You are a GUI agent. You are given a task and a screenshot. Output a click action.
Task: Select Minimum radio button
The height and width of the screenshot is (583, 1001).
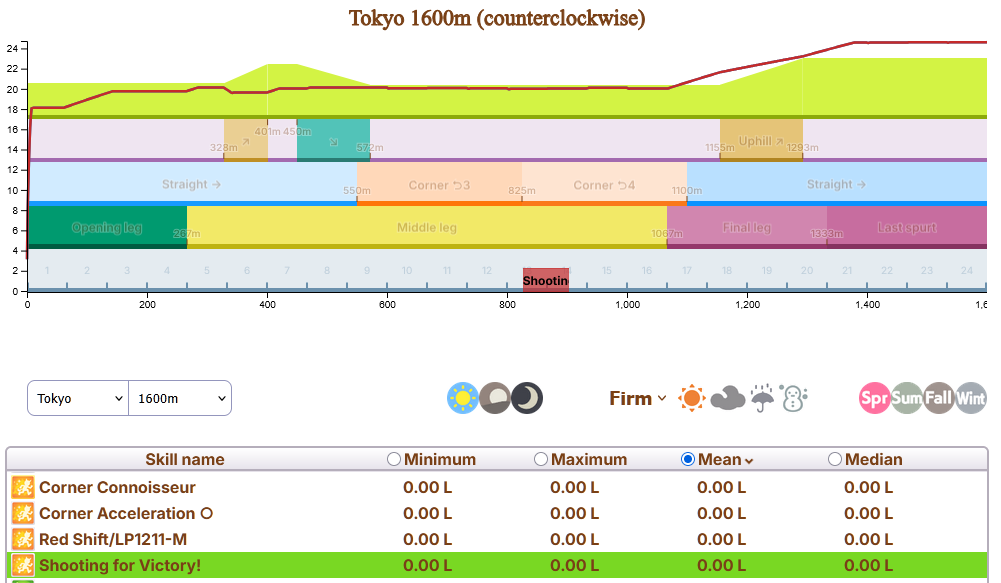coord(394,459)
